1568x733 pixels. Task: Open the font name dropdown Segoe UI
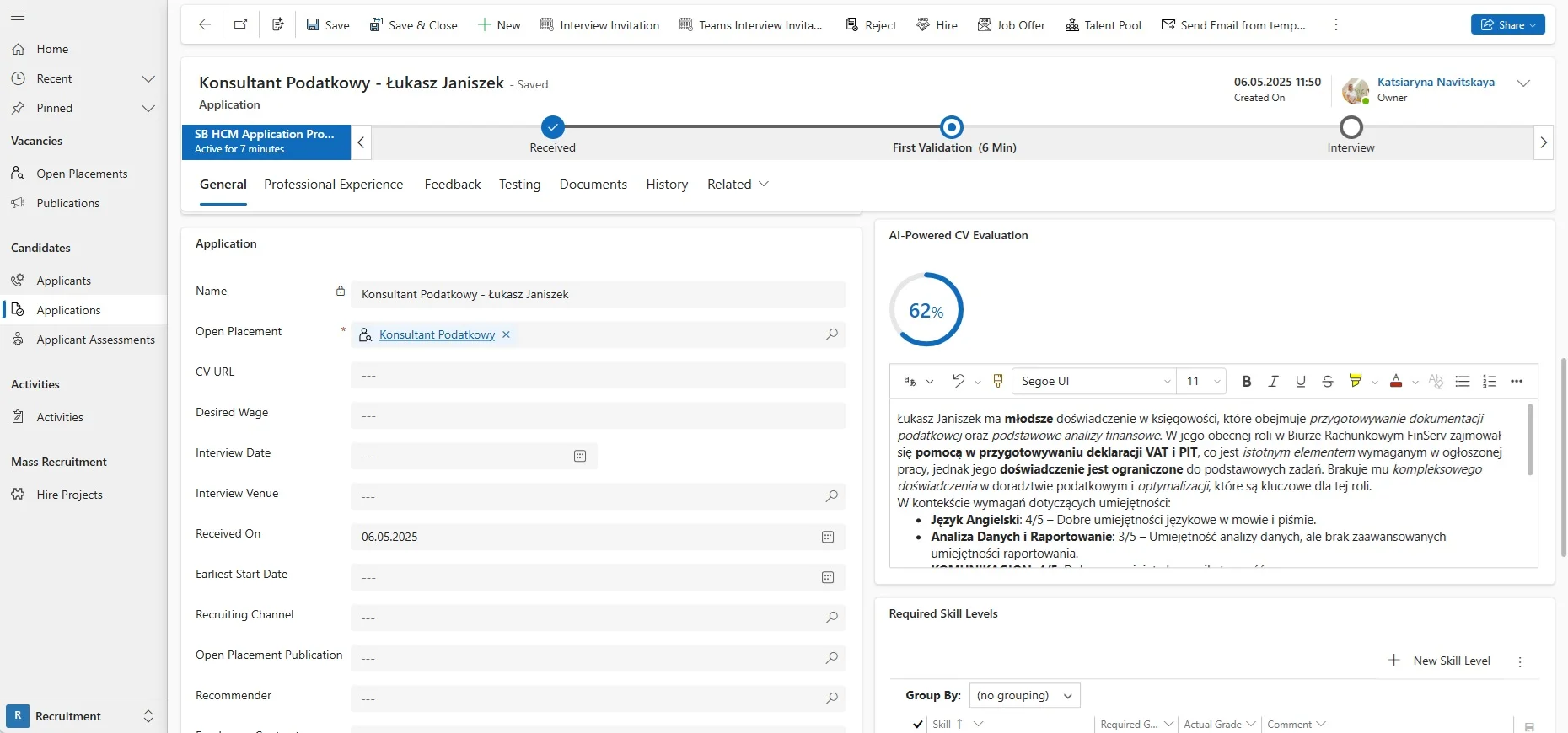pyautogui.click(x=1093, y=382)
